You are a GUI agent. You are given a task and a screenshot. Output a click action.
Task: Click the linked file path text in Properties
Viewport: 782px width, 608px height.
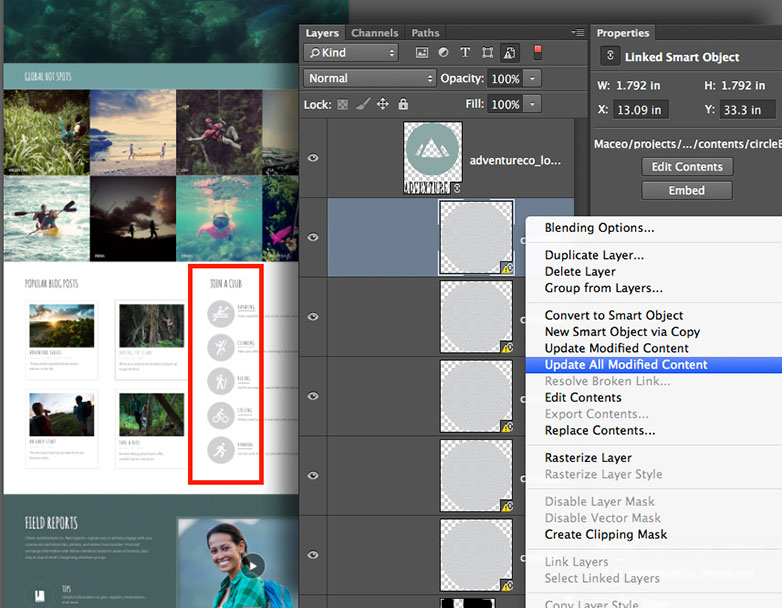pos(688,144)
